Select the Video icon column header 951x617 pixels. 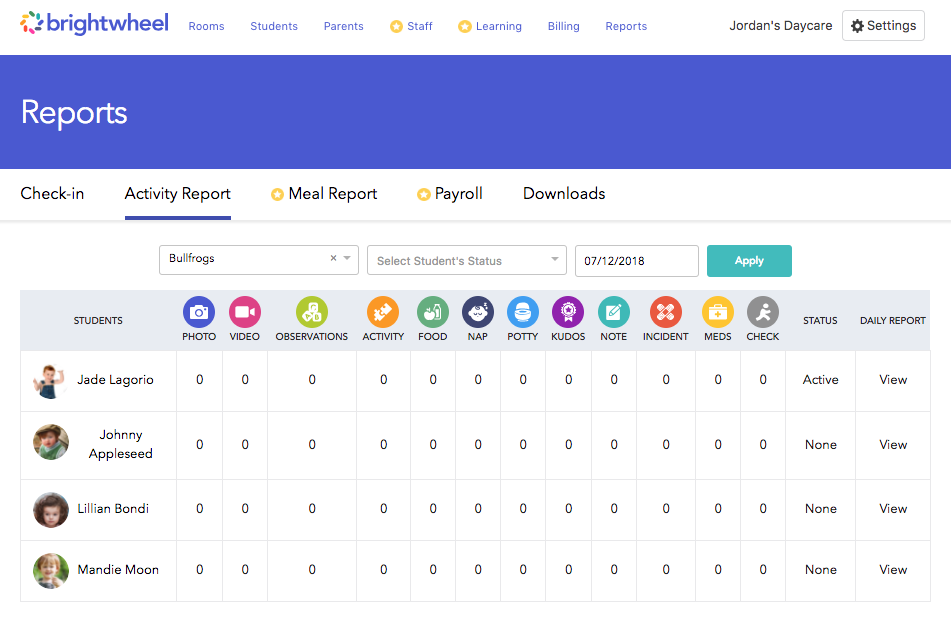244,312
